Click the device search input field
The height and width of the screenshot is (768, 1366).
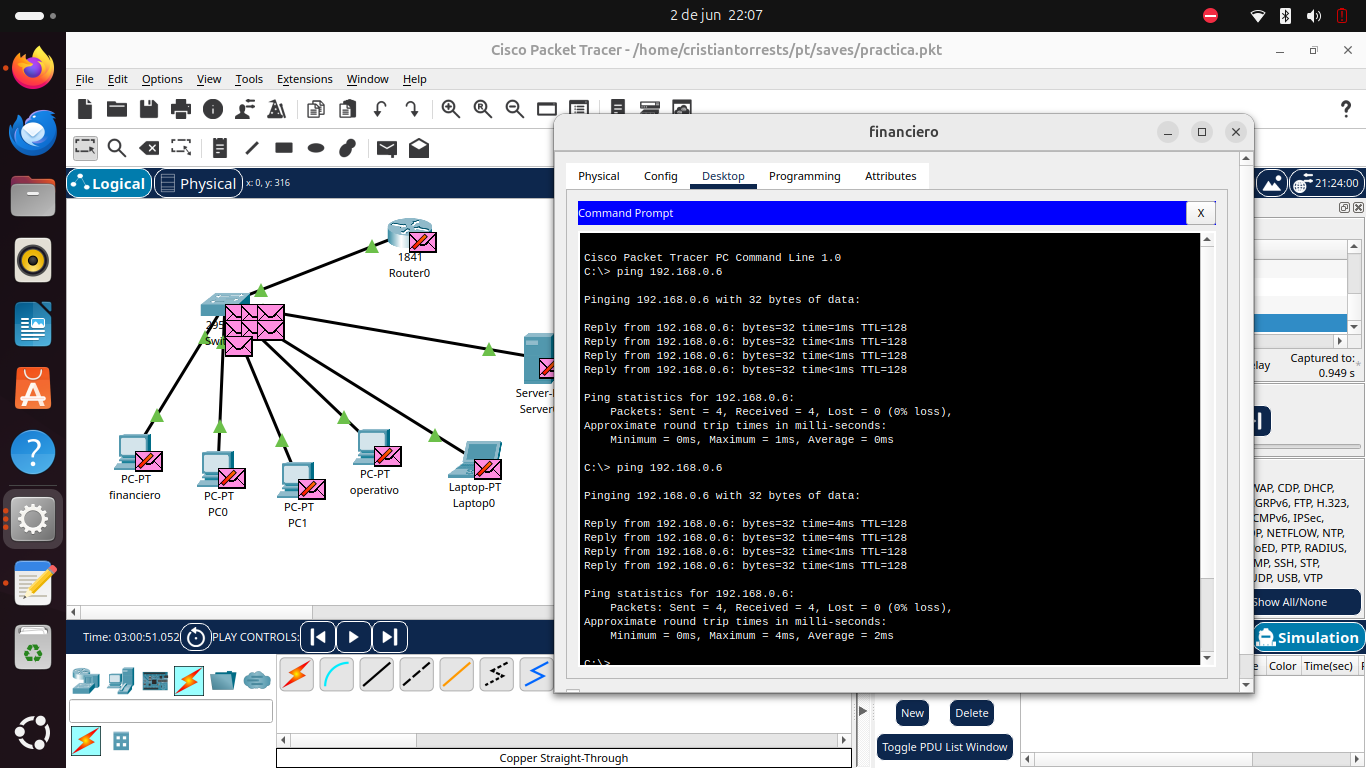point(171,711)
